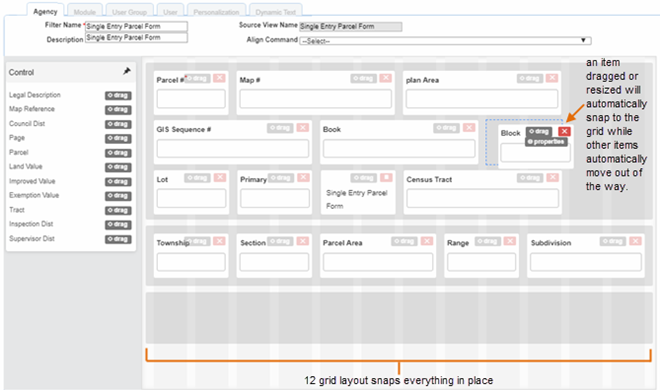
Task: Click the GIS Sequence # text box
Action: click(x=233, y=149)
